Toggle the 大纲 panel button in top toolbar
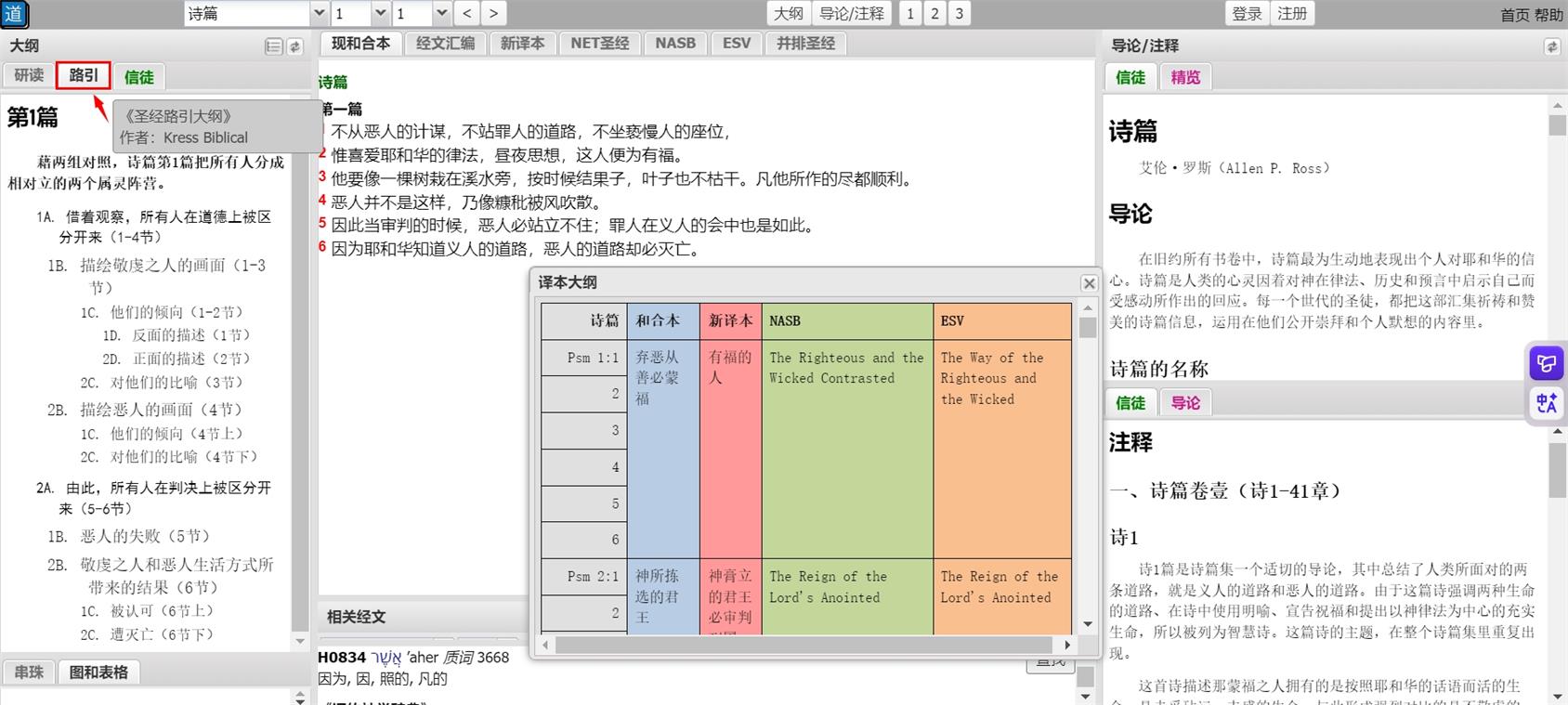Image resolution: width=1568 pixels, height=705 pixels. tap(789, 14)
